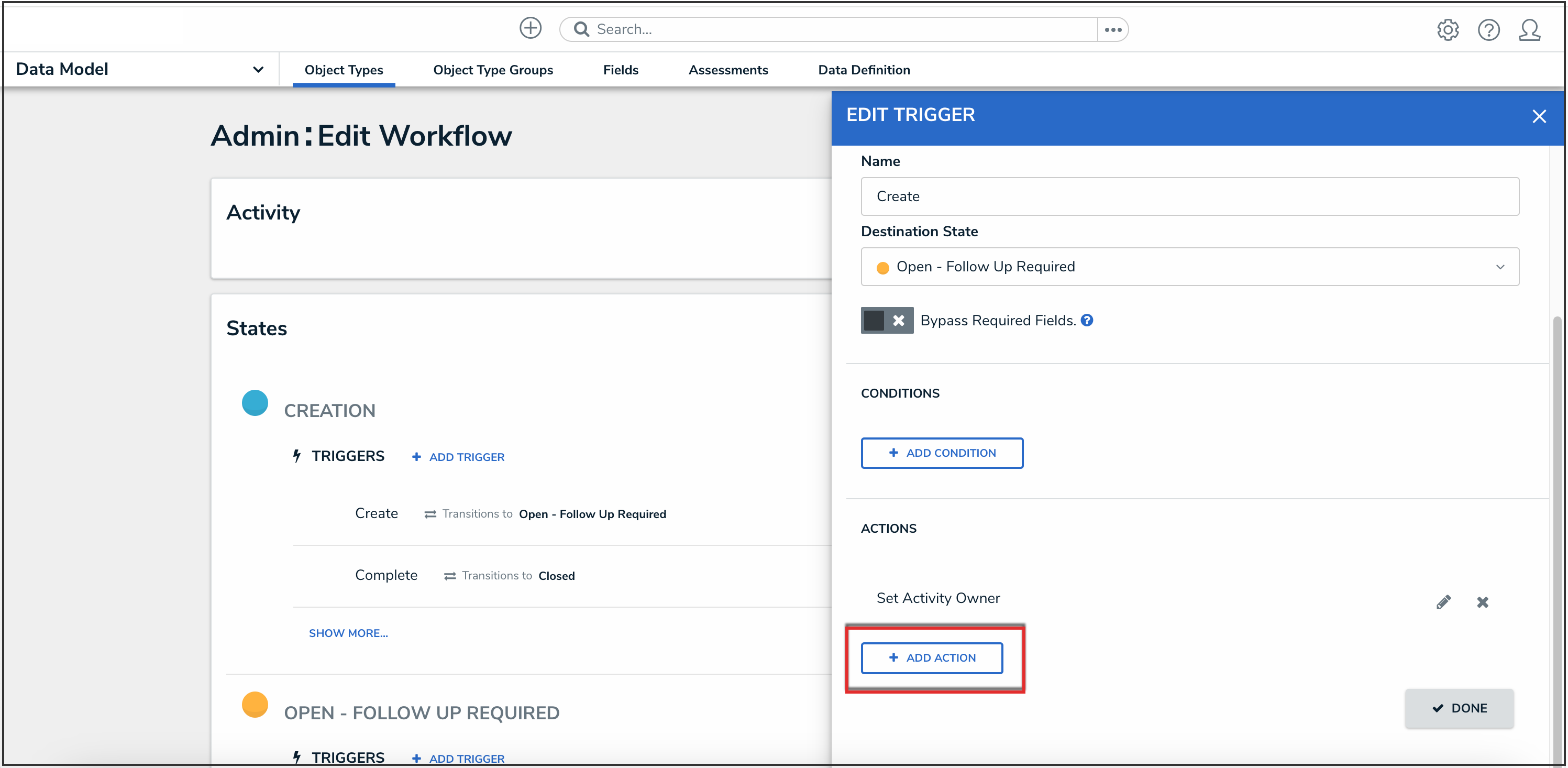The width and height of the screenshot is (1568, 768).
Task: Click the Bypass Required Fields help icon
Action: [1087, 321]
